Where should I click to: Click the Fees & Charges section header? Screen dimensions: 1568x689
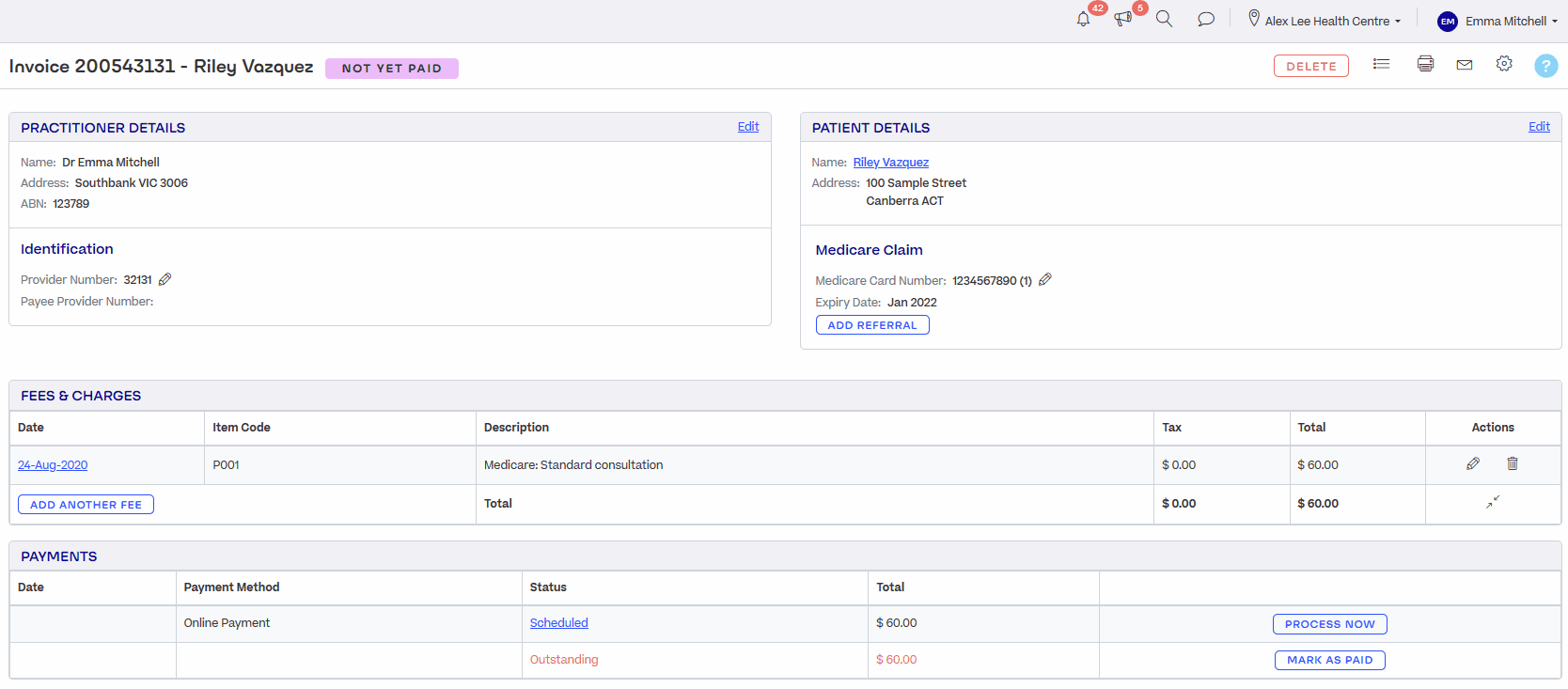click(x=81, y=396)
